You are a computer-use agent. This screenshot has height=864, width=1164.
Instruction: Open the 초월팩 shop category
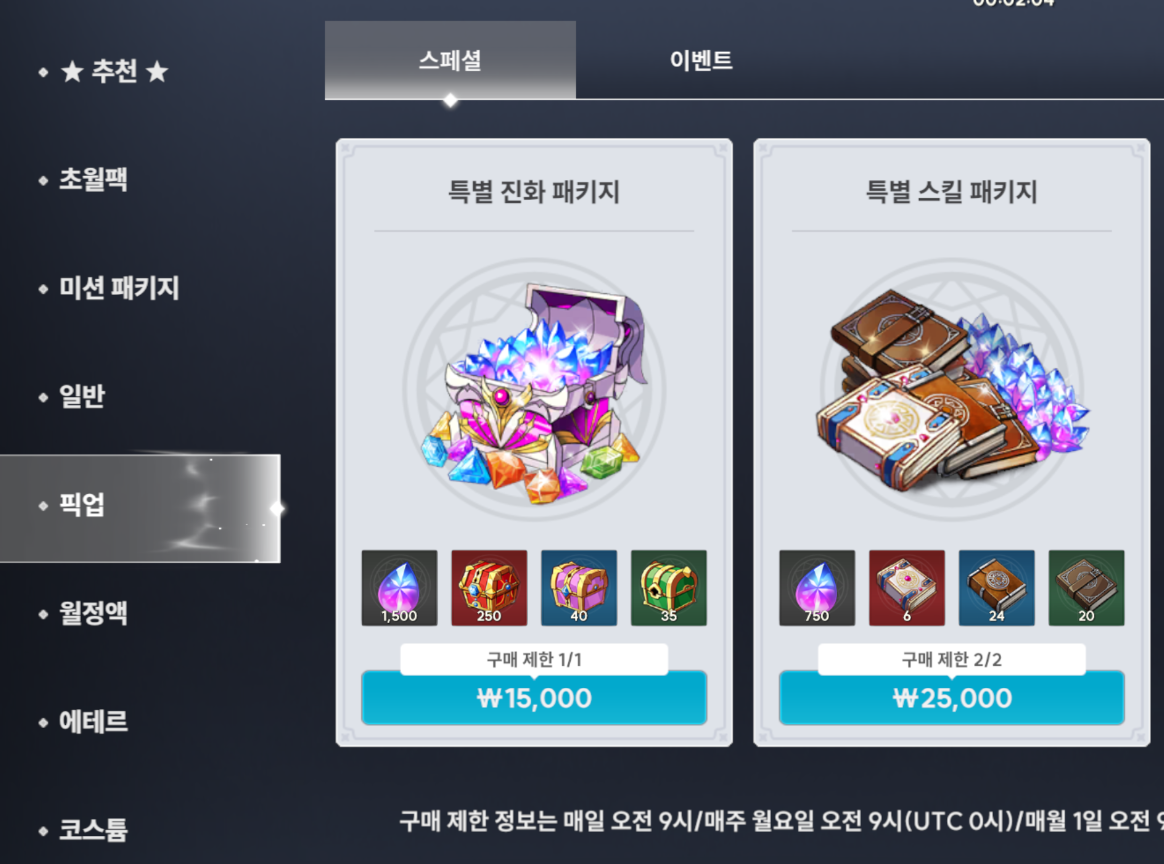[94, 180]
